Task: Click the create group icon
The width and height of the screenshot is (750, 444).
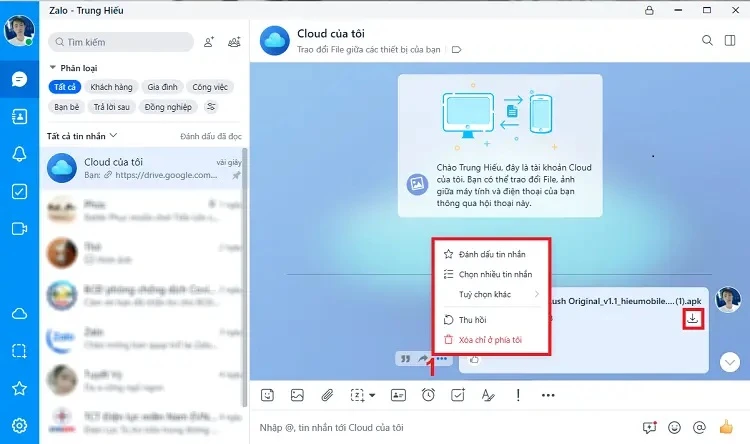Action: (x=234, y=42)
